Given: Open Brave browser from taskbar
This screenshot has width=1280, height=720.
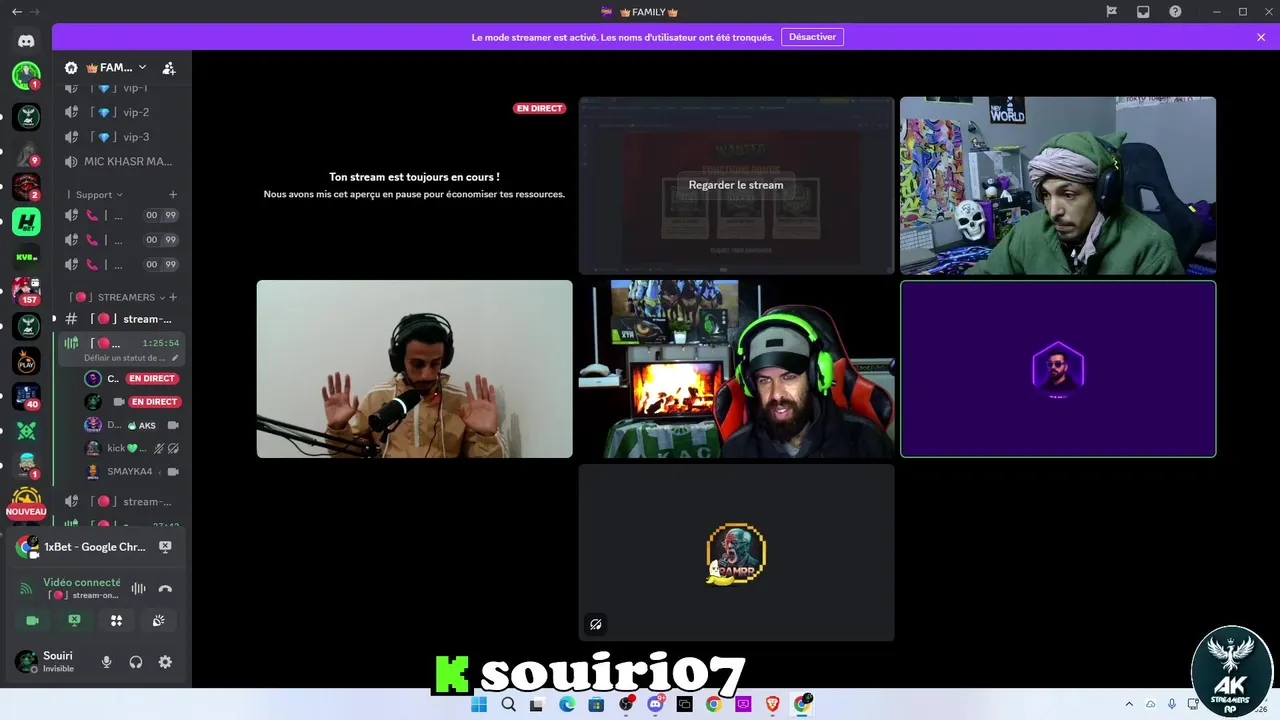Looking at the screenshot, I should click(772, 704).
